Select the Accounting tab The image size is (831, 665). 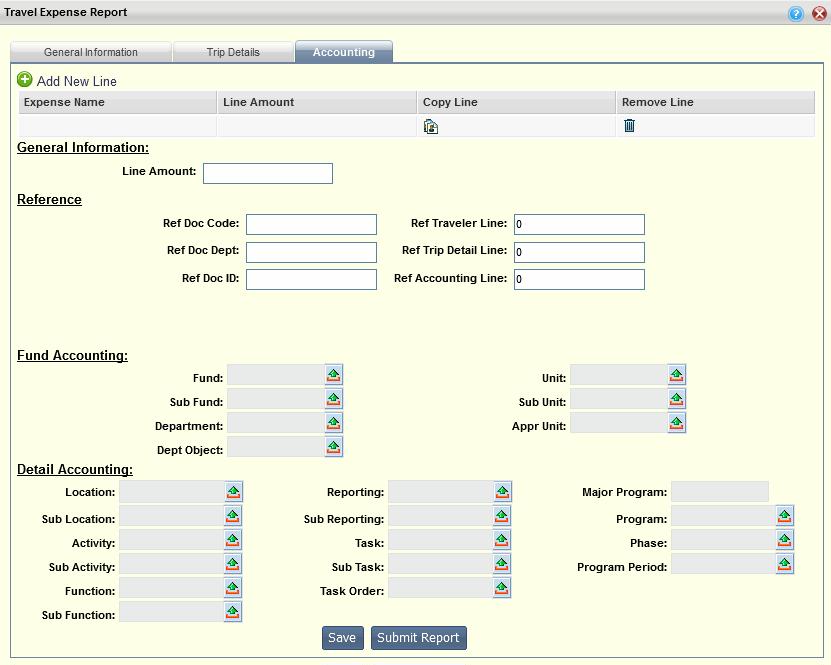coord(343,52)
